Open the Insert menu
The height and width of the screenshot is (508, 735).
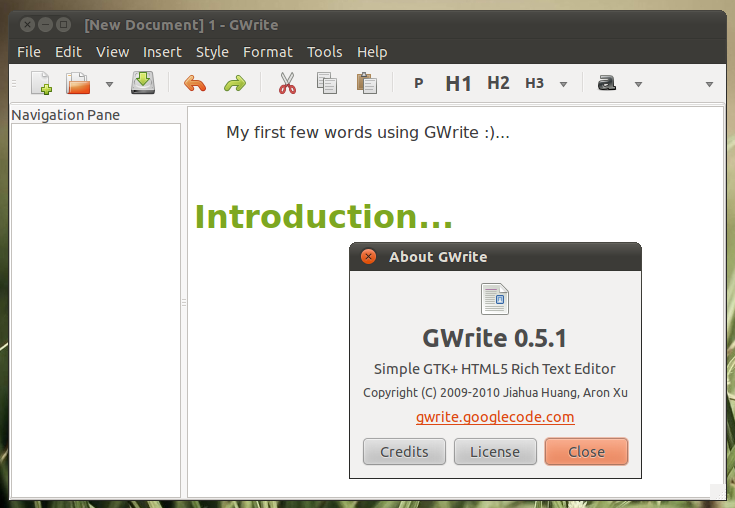(x=162, y=52)
